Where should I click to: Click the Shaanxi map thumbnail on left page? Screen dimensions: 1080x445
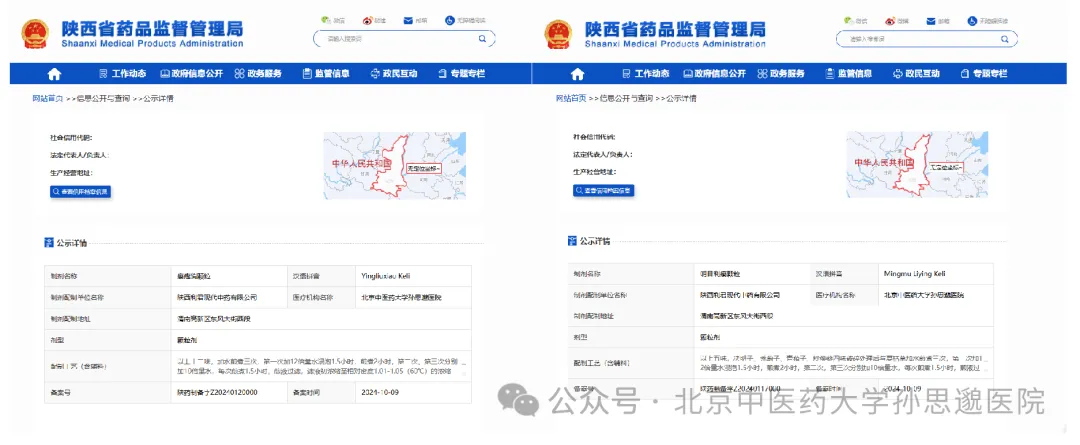tap(395, 165)
